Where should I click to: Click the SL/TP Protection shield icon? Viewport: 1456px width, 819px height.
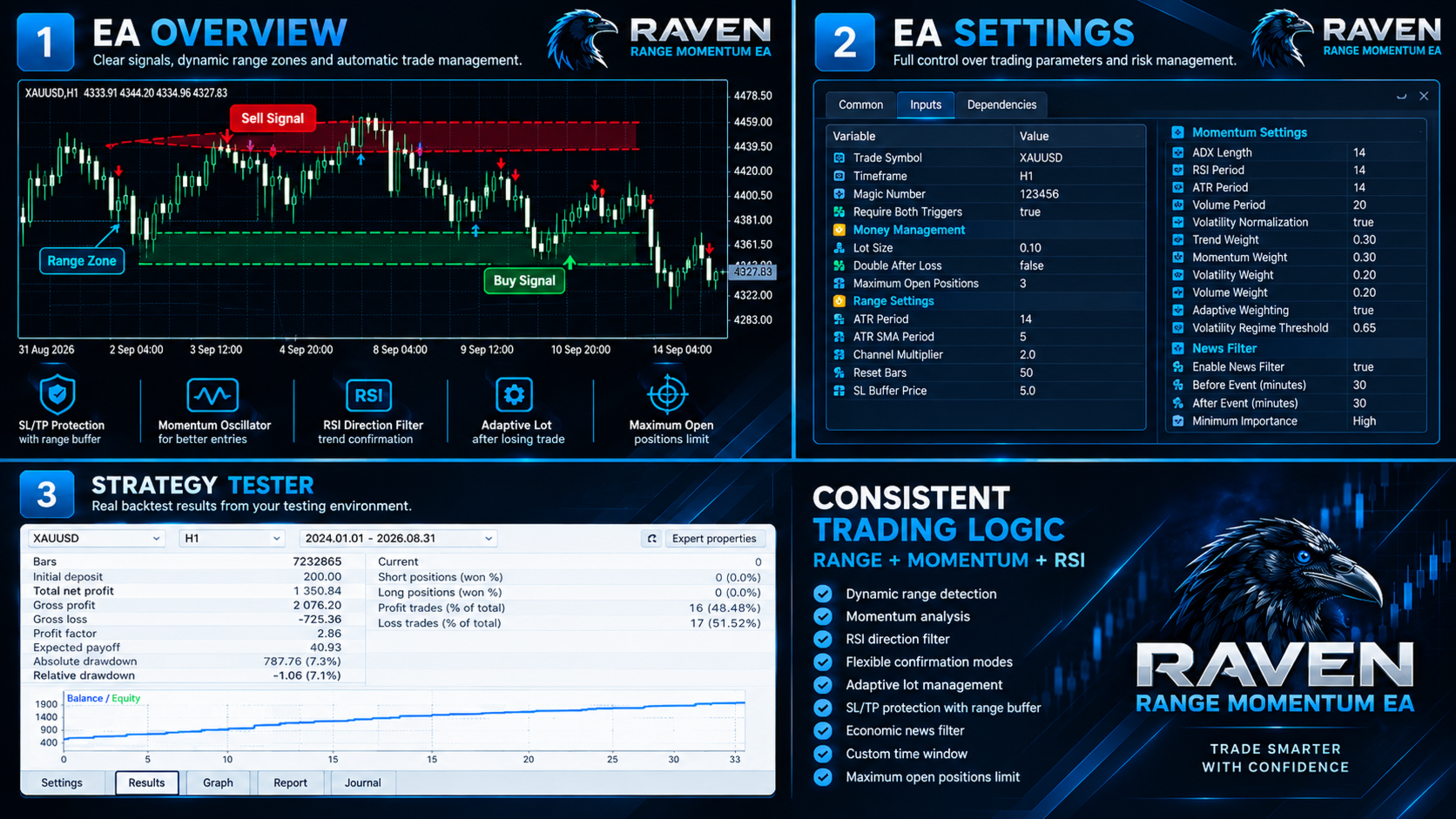coord(57,394)
